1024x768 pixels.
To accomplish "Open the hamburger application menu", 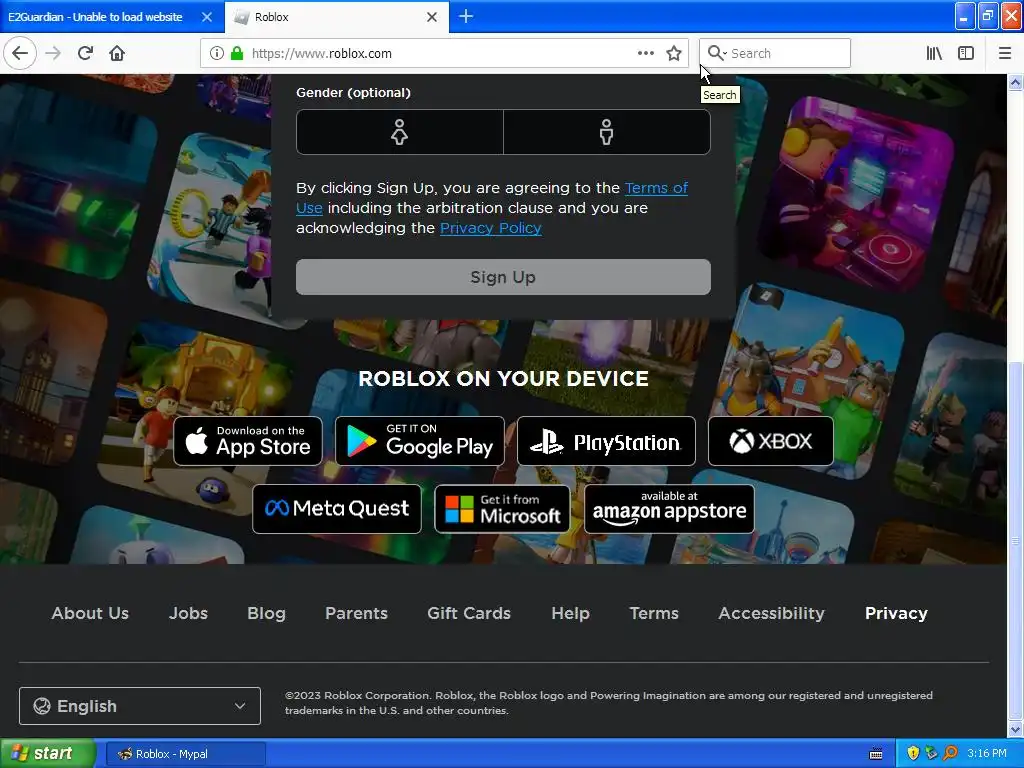I will (1005, 54).
